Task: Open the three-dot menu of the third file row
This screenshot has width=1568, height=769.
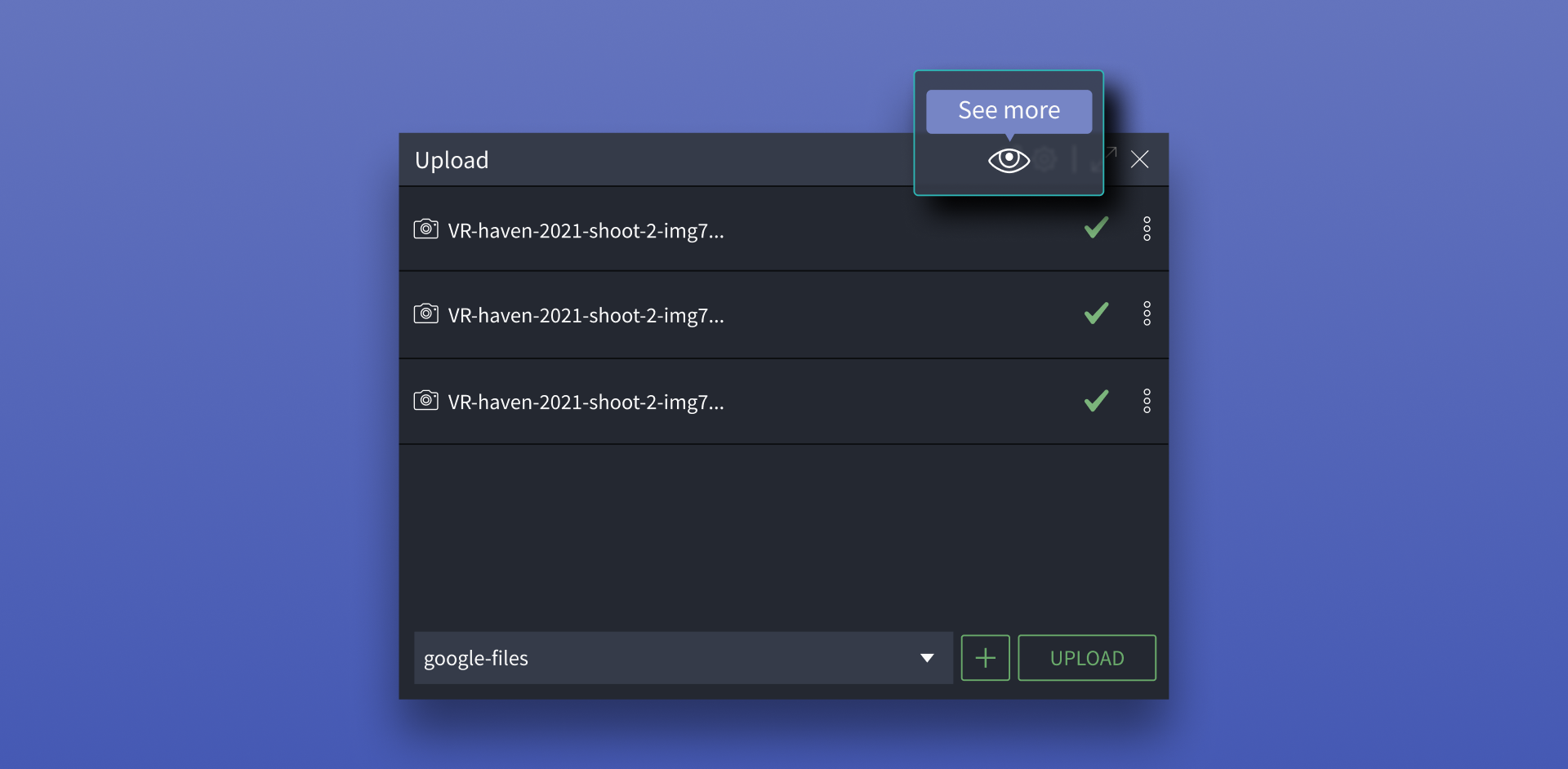Action: pos(1147,401)
